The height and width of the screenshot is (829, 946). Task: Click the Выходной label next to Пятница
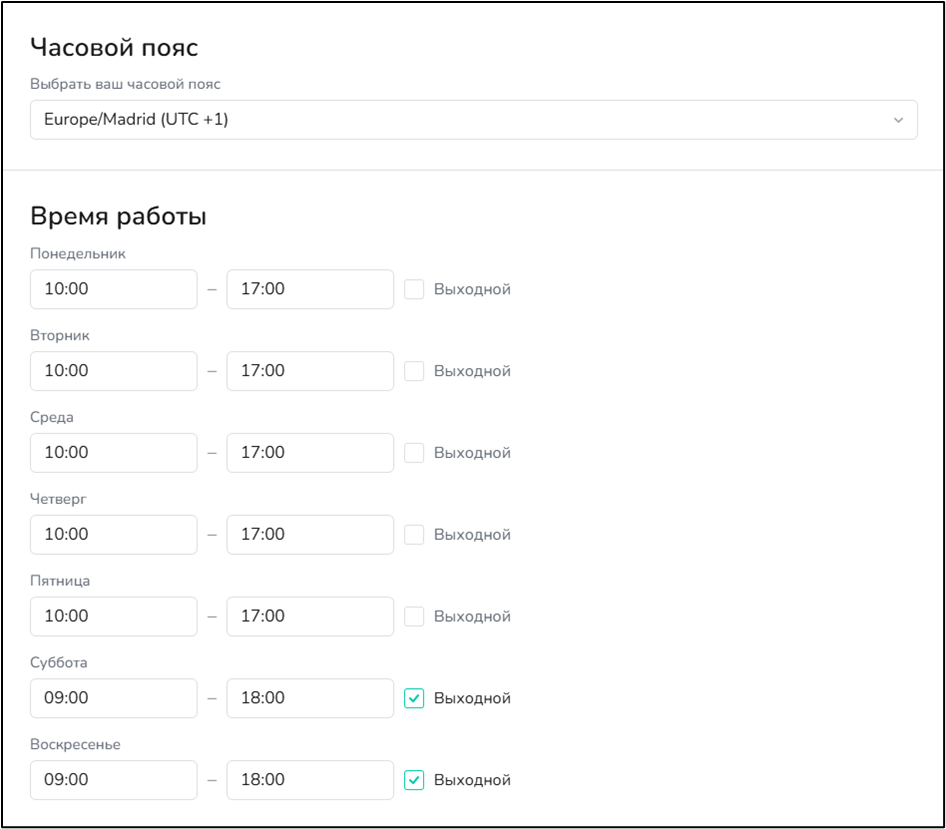click(472, 617)
